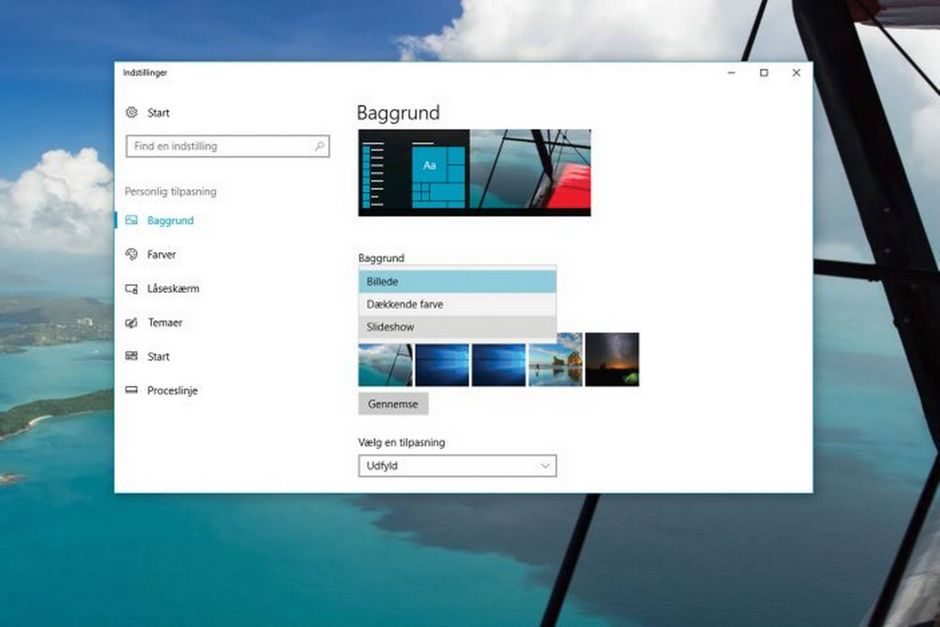Select the night sky tent wallpaper thumbnail

612,360
